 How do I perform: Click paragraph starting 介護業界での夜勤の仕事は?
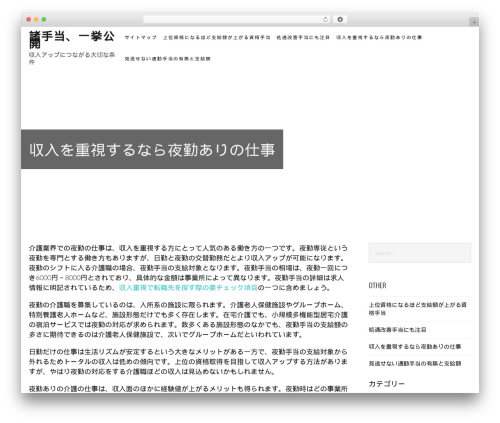pos(188,268)
